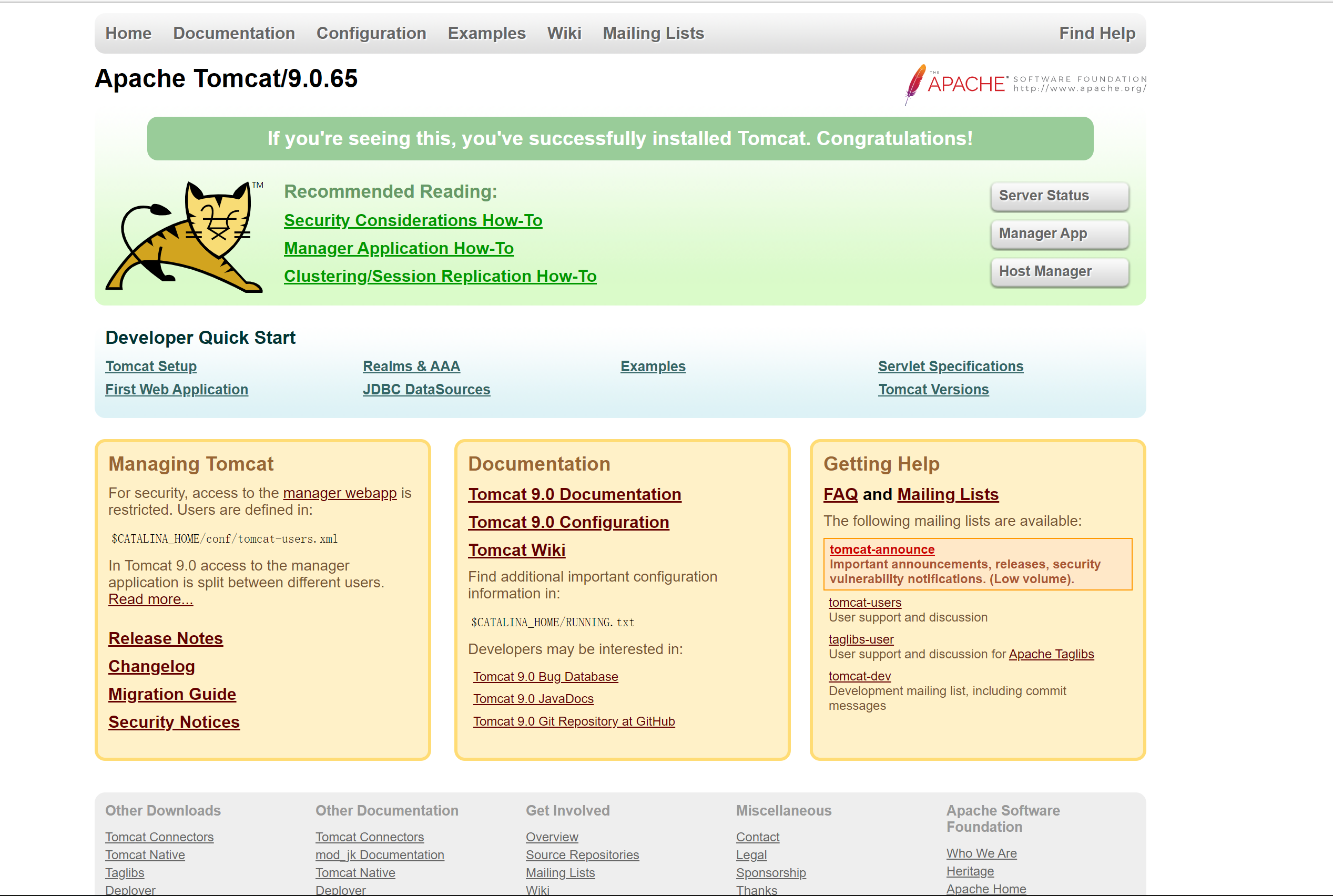The height and width of the screenshot is (896, 1333).
Task: Open Tomcat 9.0 Documentation link
Action: [x=575, y=494]
